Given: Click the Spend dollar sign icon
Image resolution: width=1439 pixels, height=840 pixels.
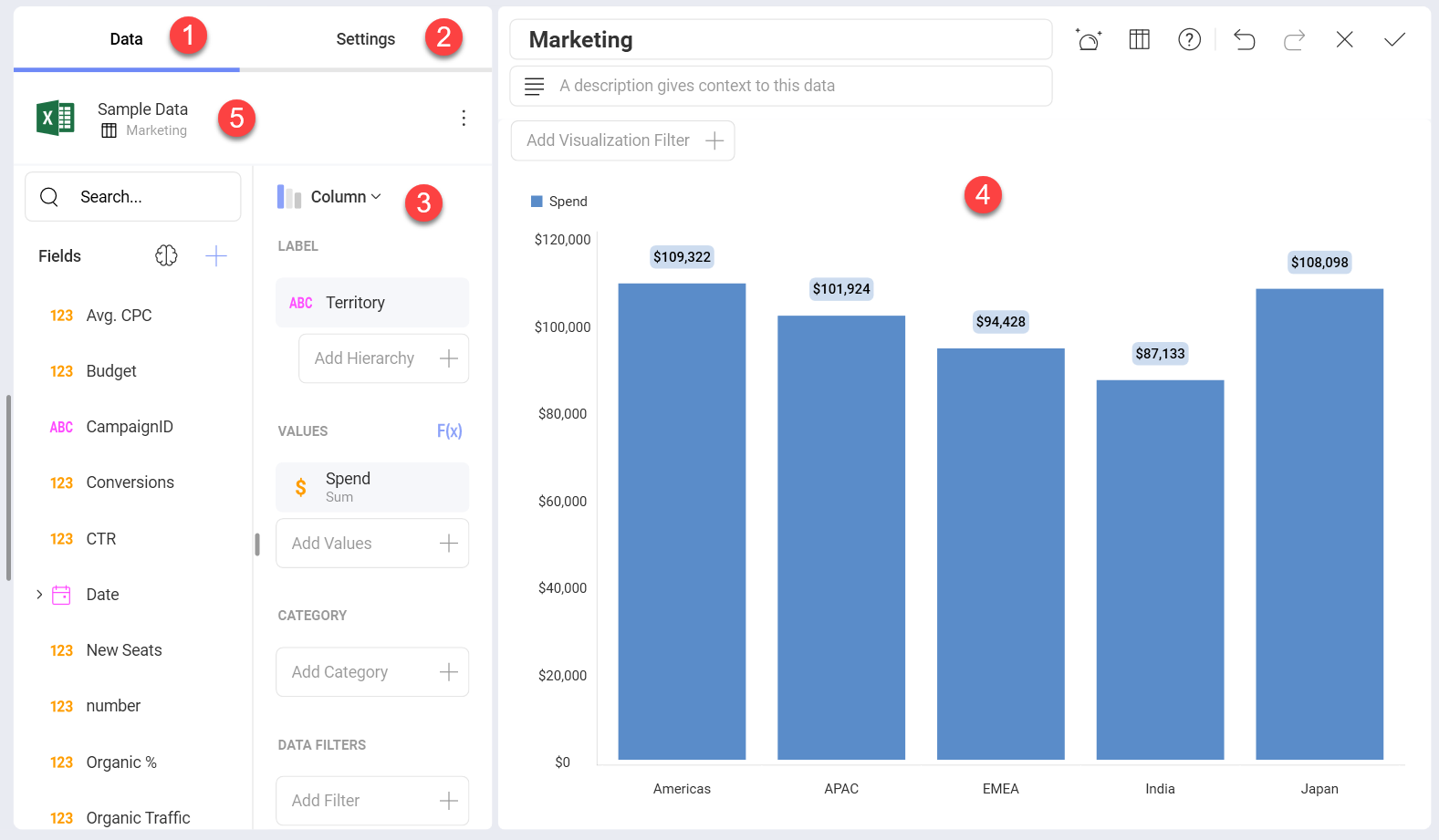Looking at the screenshot, I should point(301,488).
